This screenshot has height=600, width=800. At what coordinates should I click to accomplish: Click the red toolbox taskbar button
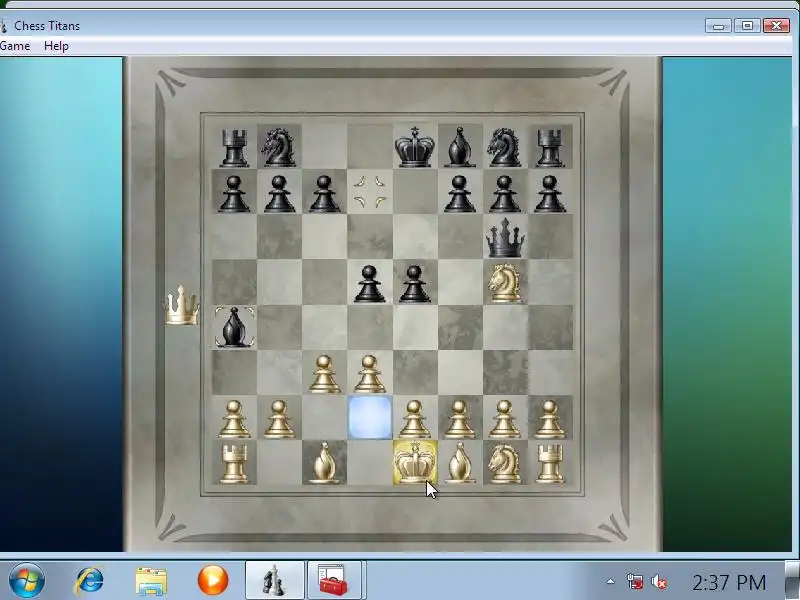tap(333, 580)
